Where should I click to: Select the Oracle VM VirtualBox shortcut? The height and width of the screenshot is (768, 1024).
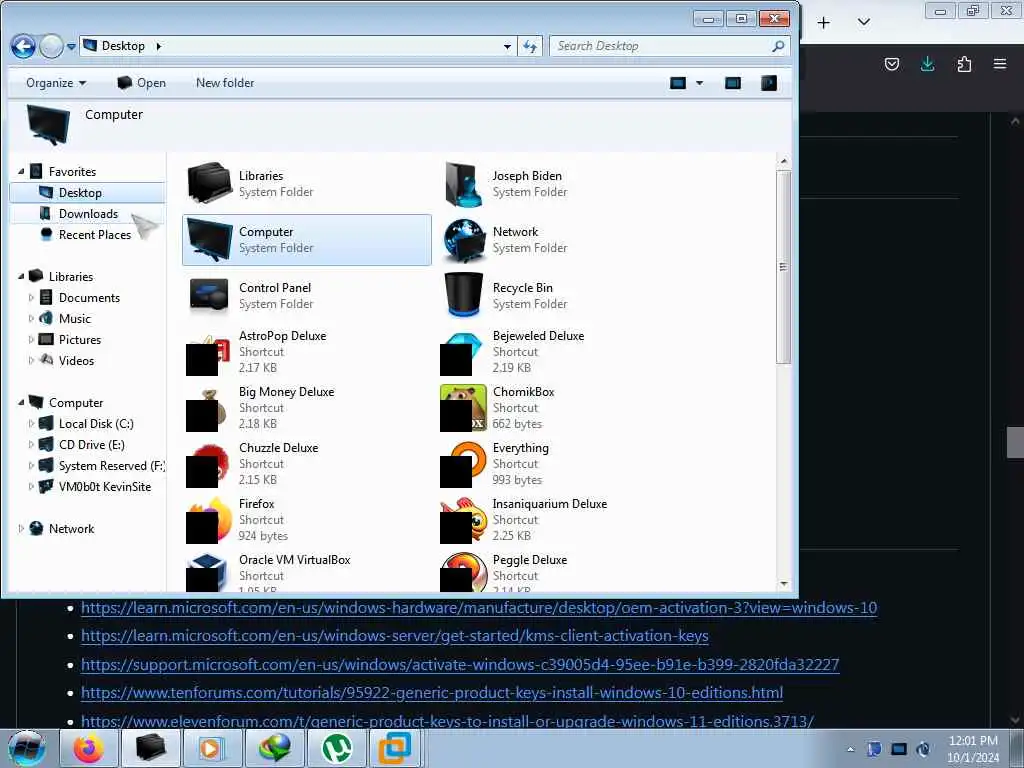click(307, 571)
